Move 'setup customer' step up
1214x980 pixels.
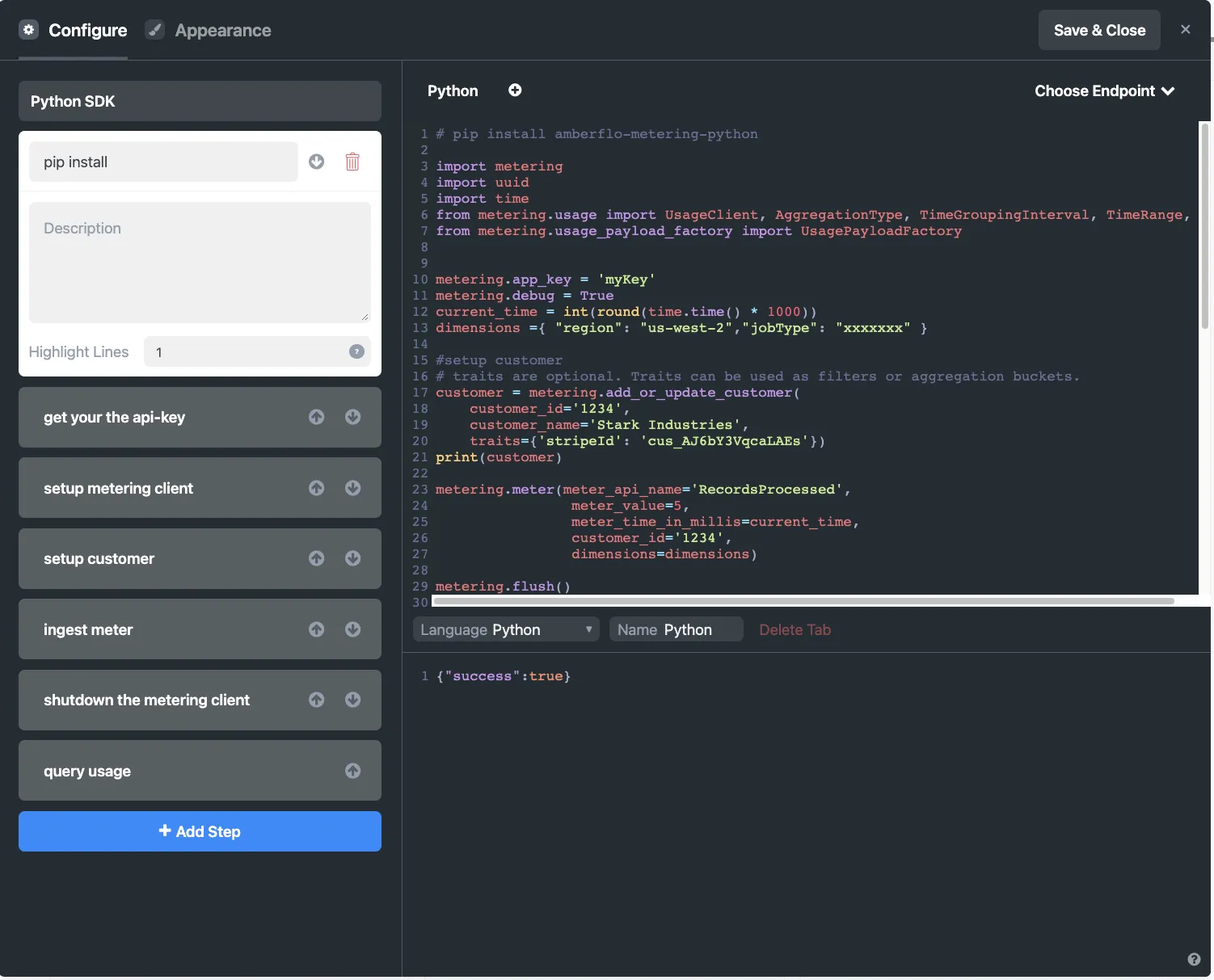(x=317, y=558)
